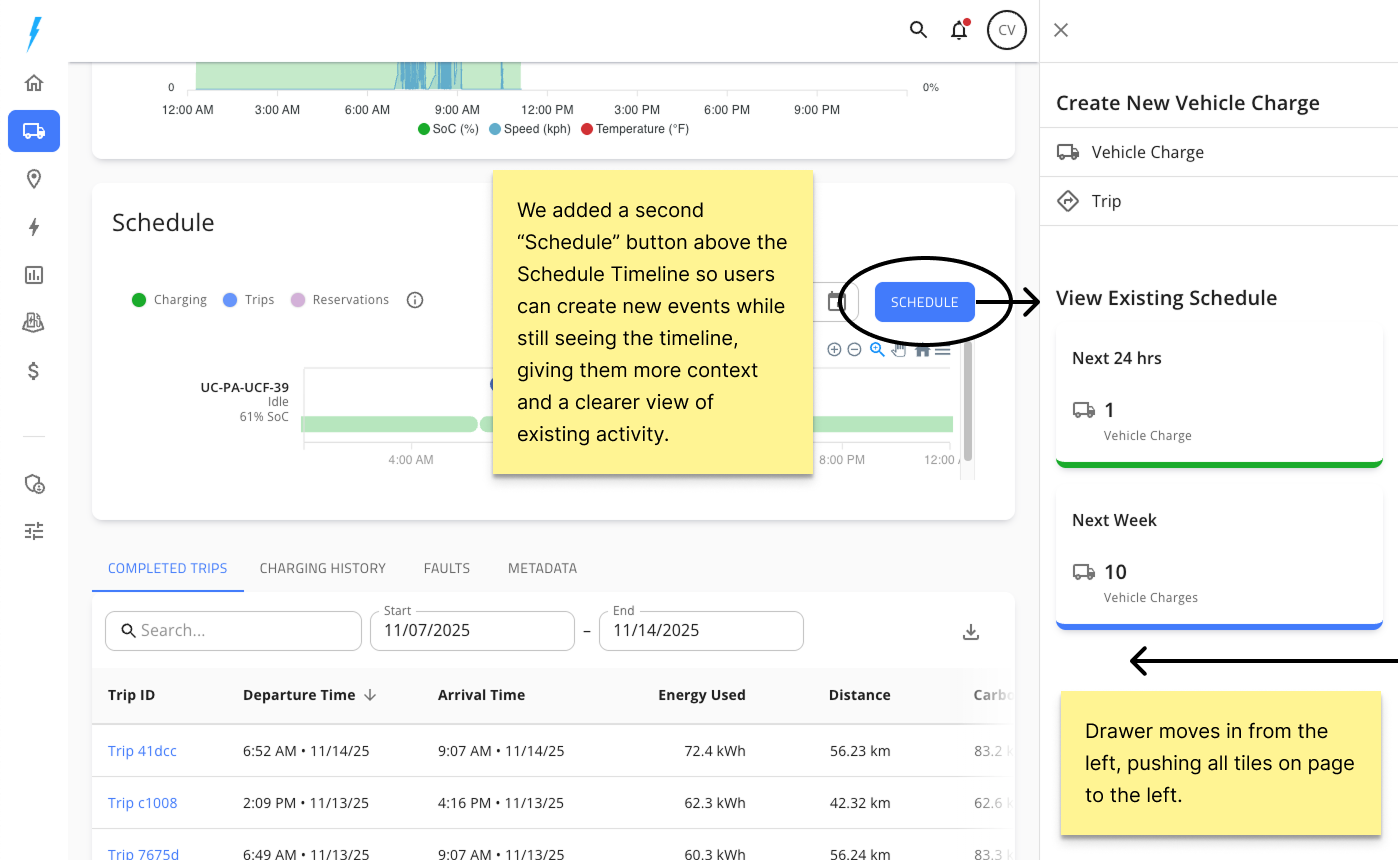Image resolution: width=1399 pixels, height=861 pixels.
Task: Open Trip 41dcc details link
Action: 142,750
